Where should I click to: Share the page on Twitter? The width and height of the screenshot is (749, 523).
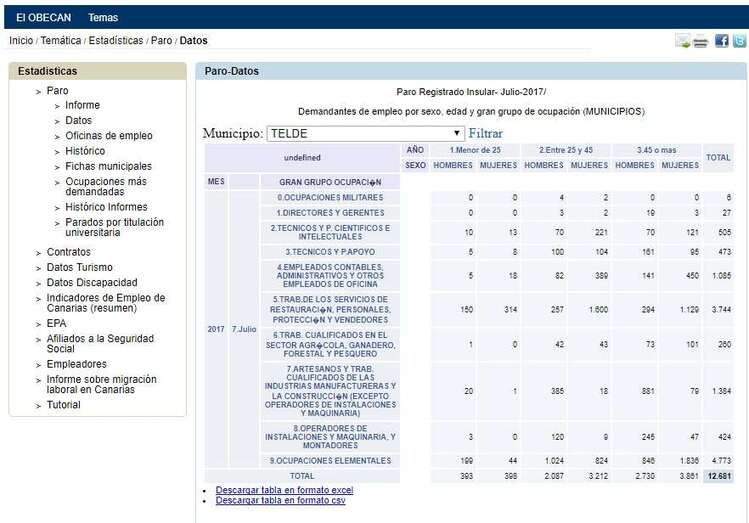click(x=739, y=41)
